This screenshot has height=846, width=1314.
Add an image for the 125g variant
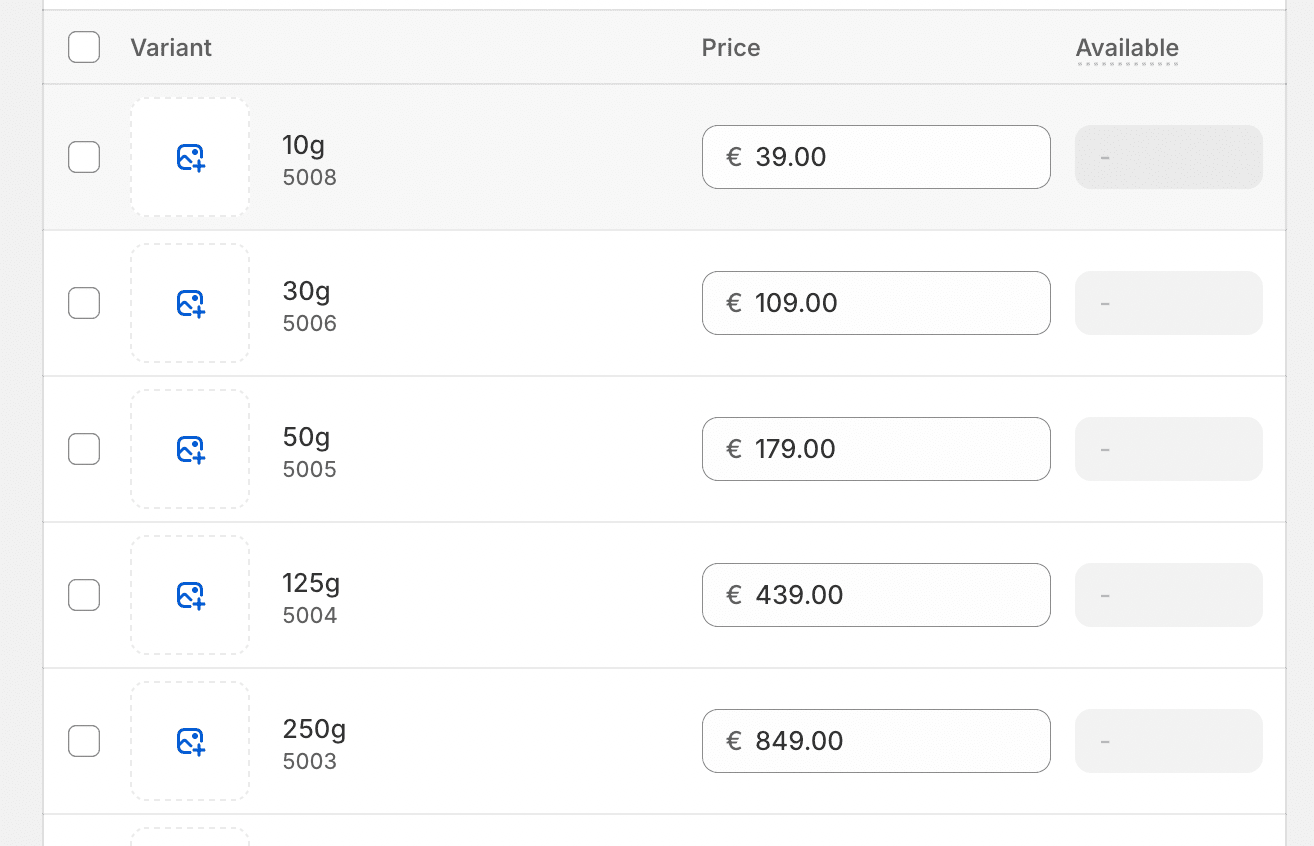coord(190,595)
